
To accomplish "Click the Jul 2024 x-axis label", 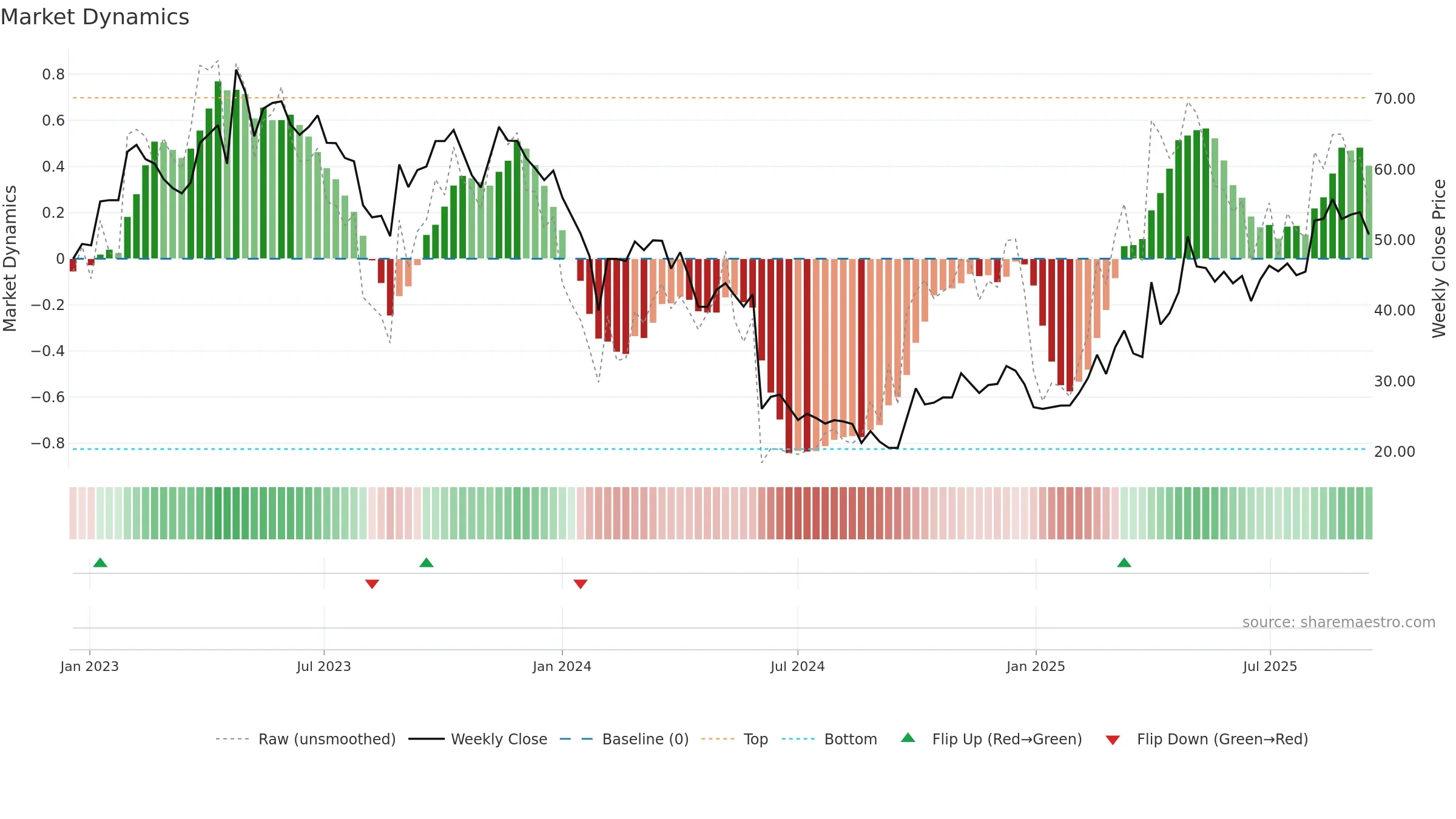I will [x=798, y=666].
